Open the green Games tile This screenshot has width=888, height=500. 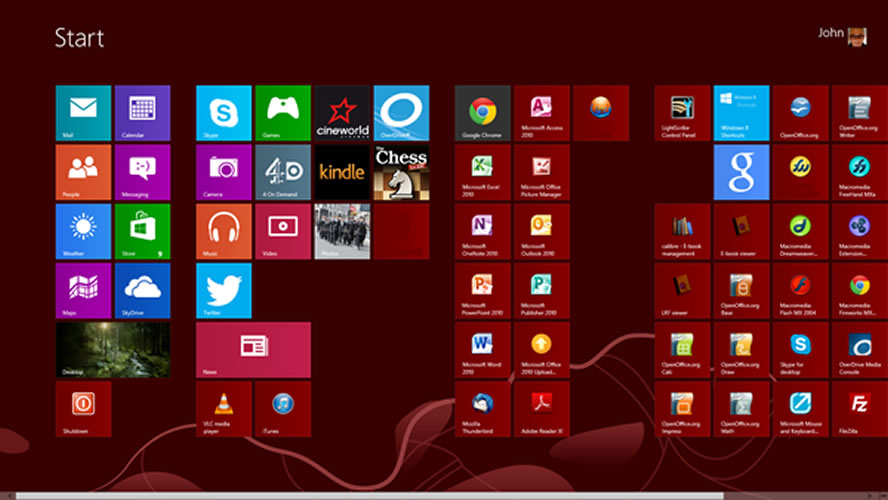coord(283,113)
